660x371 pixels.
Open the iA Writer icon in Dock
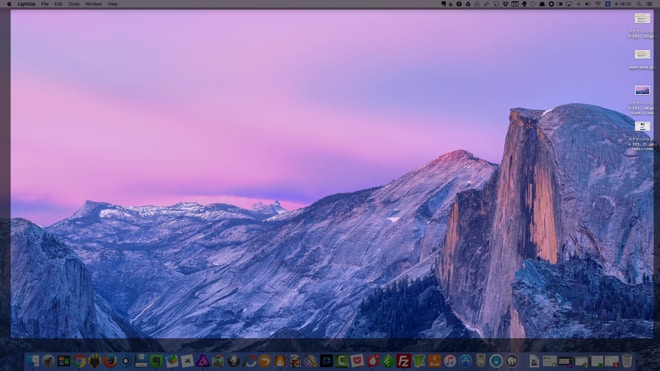[x=187, y=361]
